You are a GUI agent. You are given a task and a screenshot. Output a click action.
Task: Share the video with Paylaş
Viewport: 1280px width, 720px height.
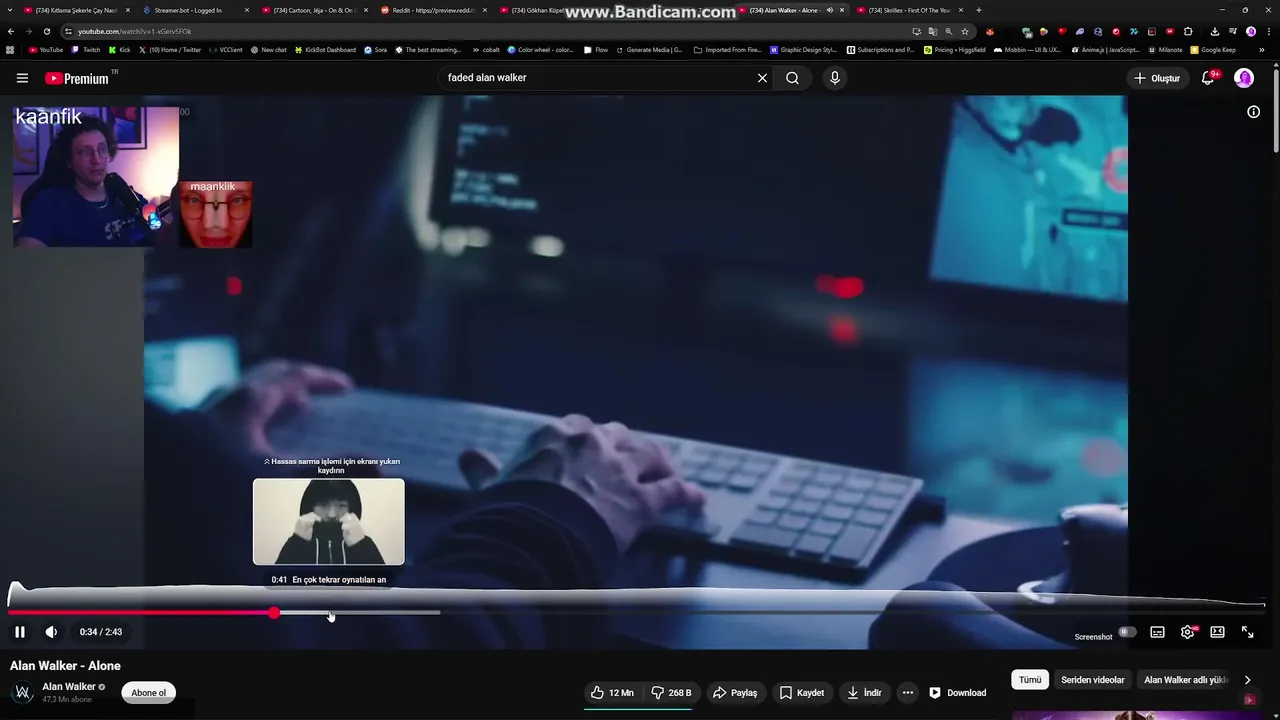point(735,692)
